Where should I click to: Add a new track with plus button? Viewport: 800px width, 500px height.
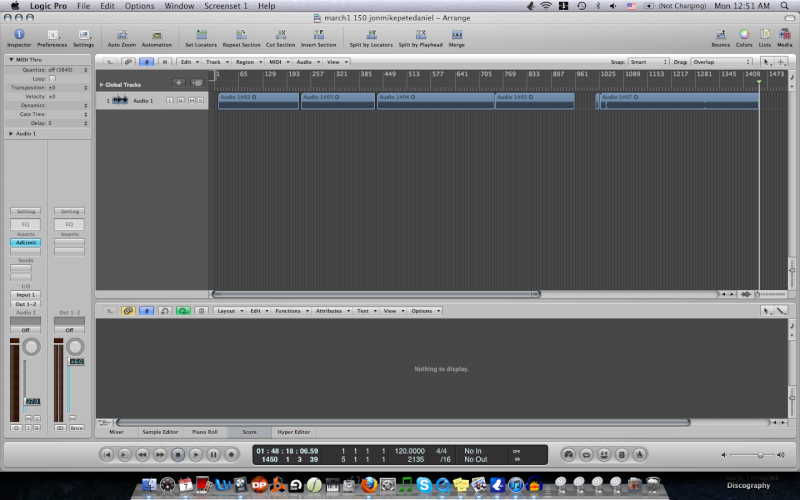[179, 83]
